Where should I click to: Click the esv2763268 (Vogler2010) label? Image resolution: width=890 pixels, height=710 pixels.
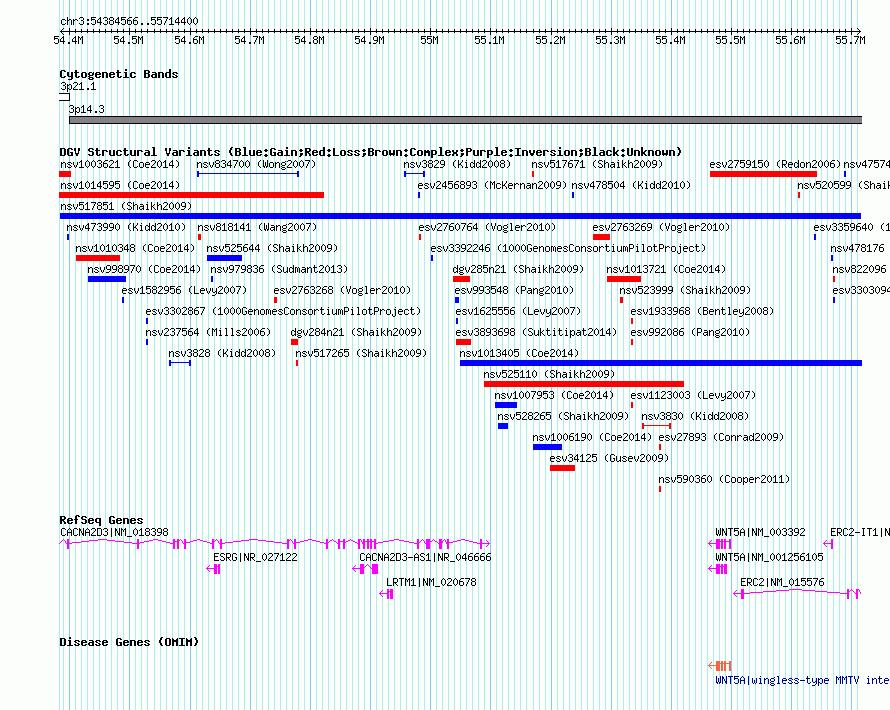pos(342,291)
